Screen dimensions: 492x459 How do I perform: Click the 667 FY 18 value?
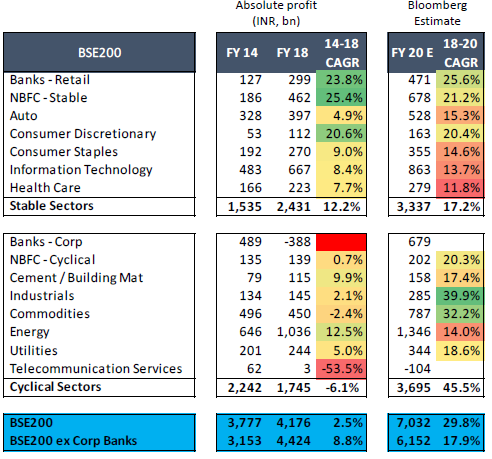(x=299, y=170)
